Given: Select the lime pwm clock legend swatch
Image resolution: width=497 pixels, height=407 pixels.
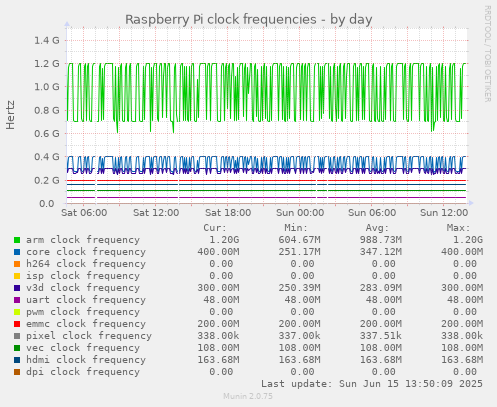Looking at the screenshot, I should click(17, 312).
